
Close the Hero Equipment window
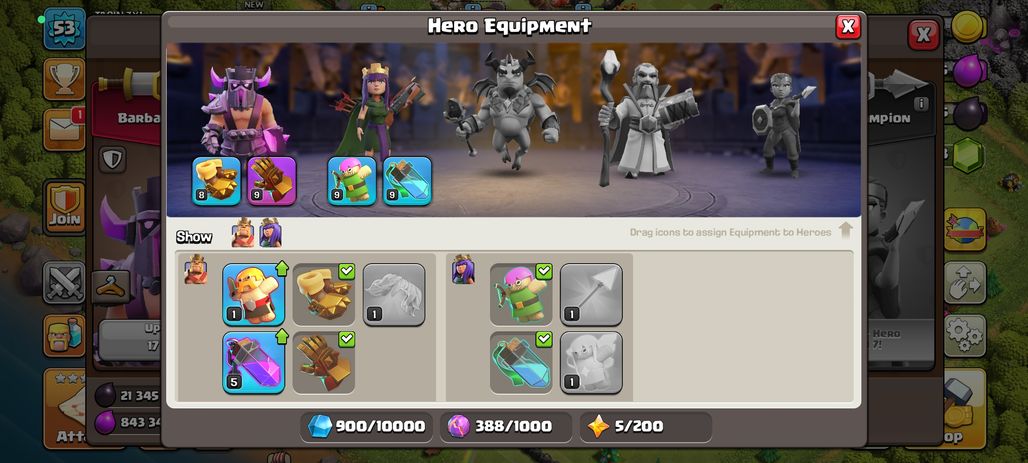click(x=848, y=26)
